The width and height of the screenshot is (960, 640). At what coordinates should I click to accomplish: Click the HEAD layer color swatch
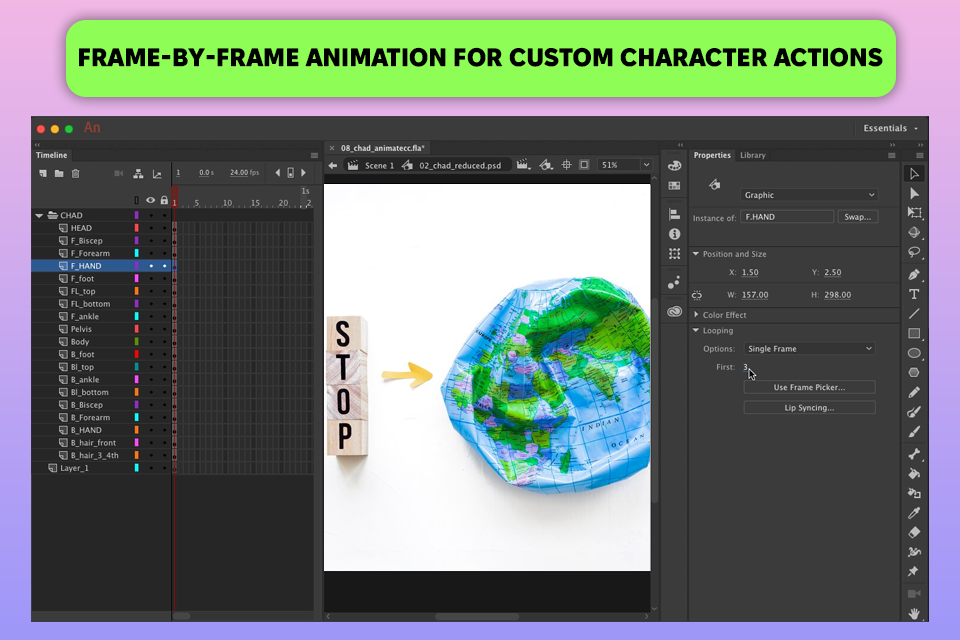[x=137, y=228]
